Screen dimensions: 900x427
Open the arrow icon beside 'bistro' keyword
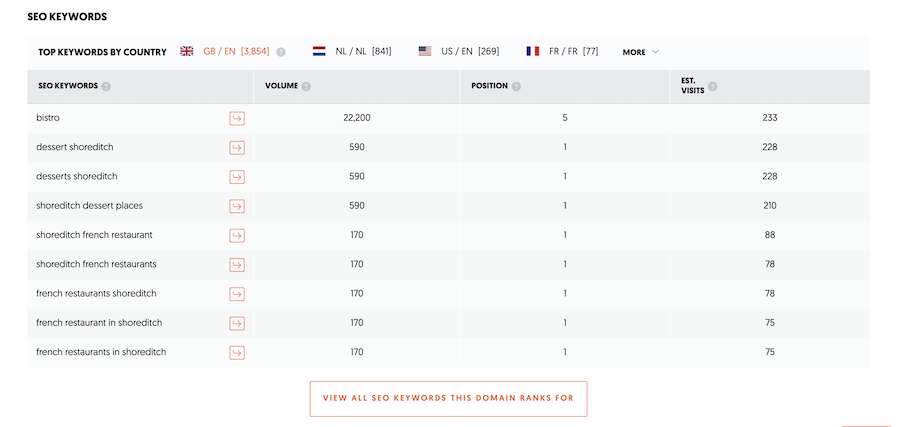click(237, 118)
